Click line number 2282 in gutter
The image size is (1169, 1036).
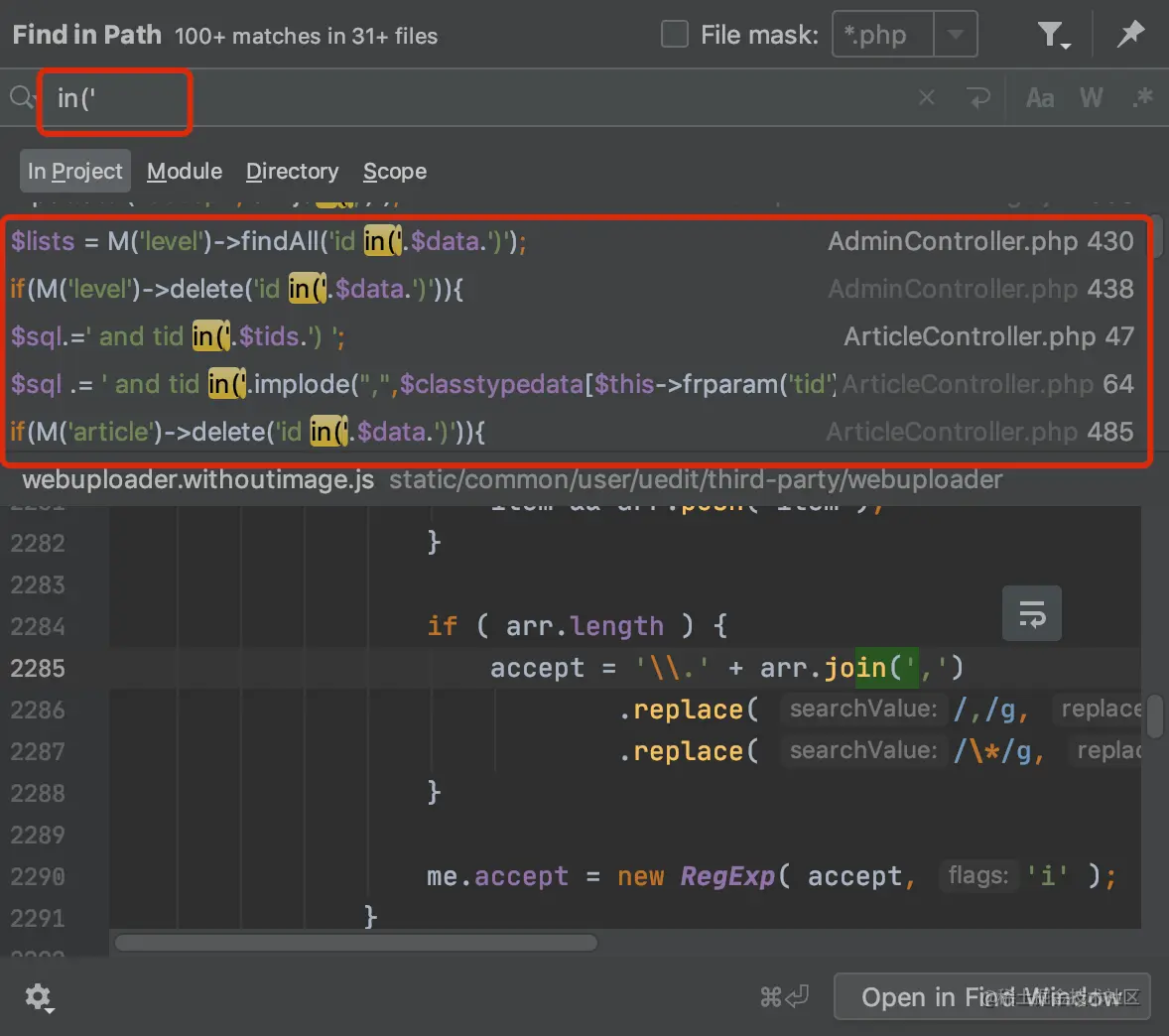tap(38, 543)
